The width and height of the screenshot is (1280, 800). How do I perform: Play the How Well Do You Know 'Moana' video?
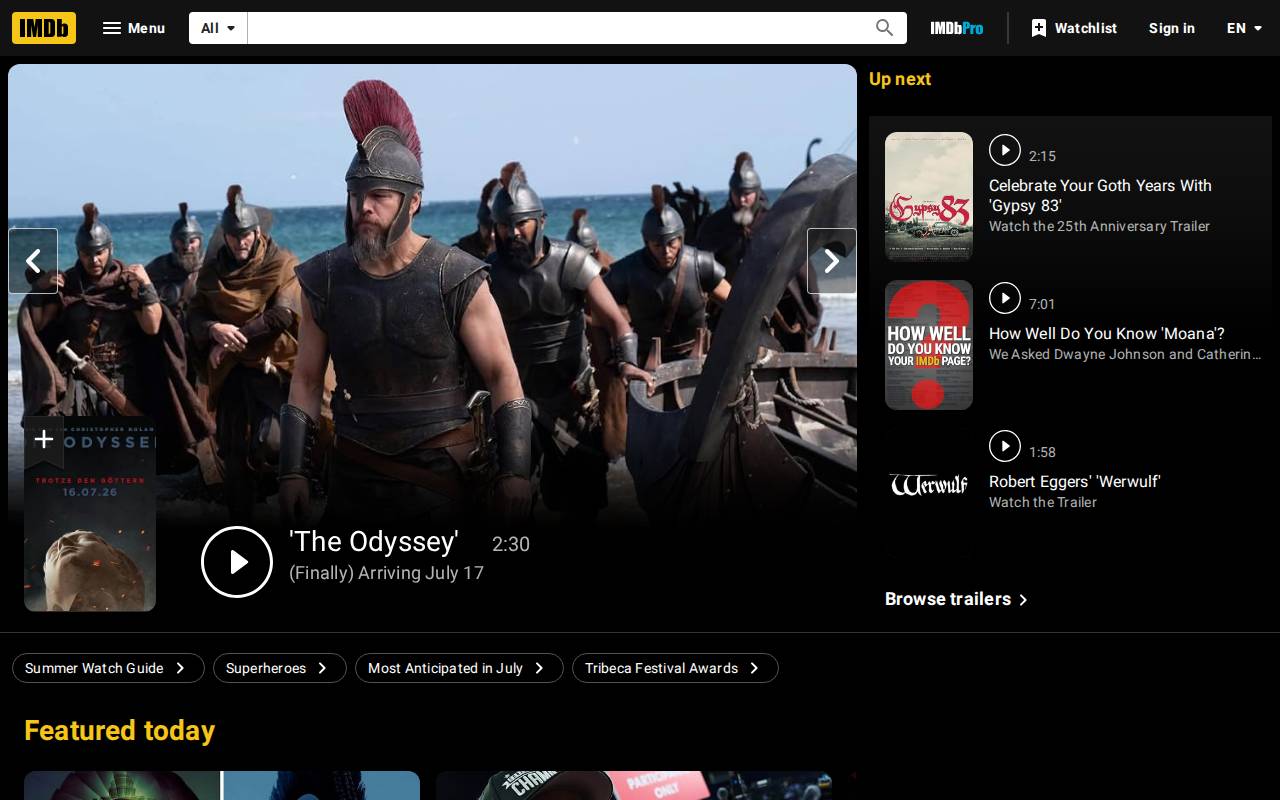tap(1005, 298)
